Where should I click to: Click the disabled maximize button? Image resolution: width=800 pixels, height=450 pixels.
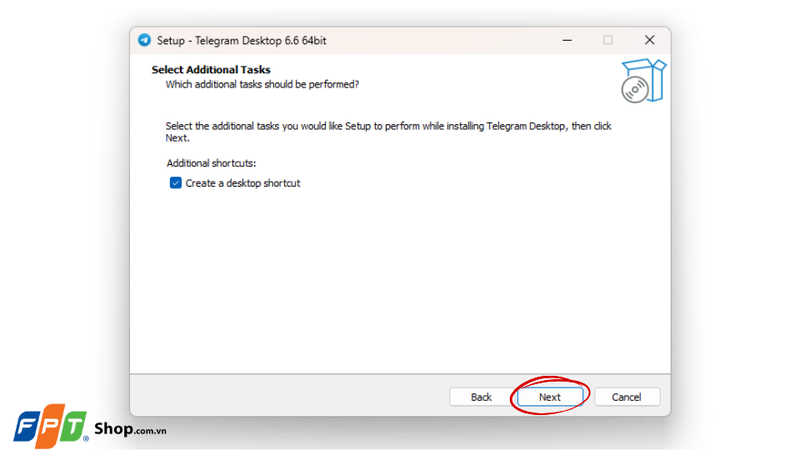[608, 40]
